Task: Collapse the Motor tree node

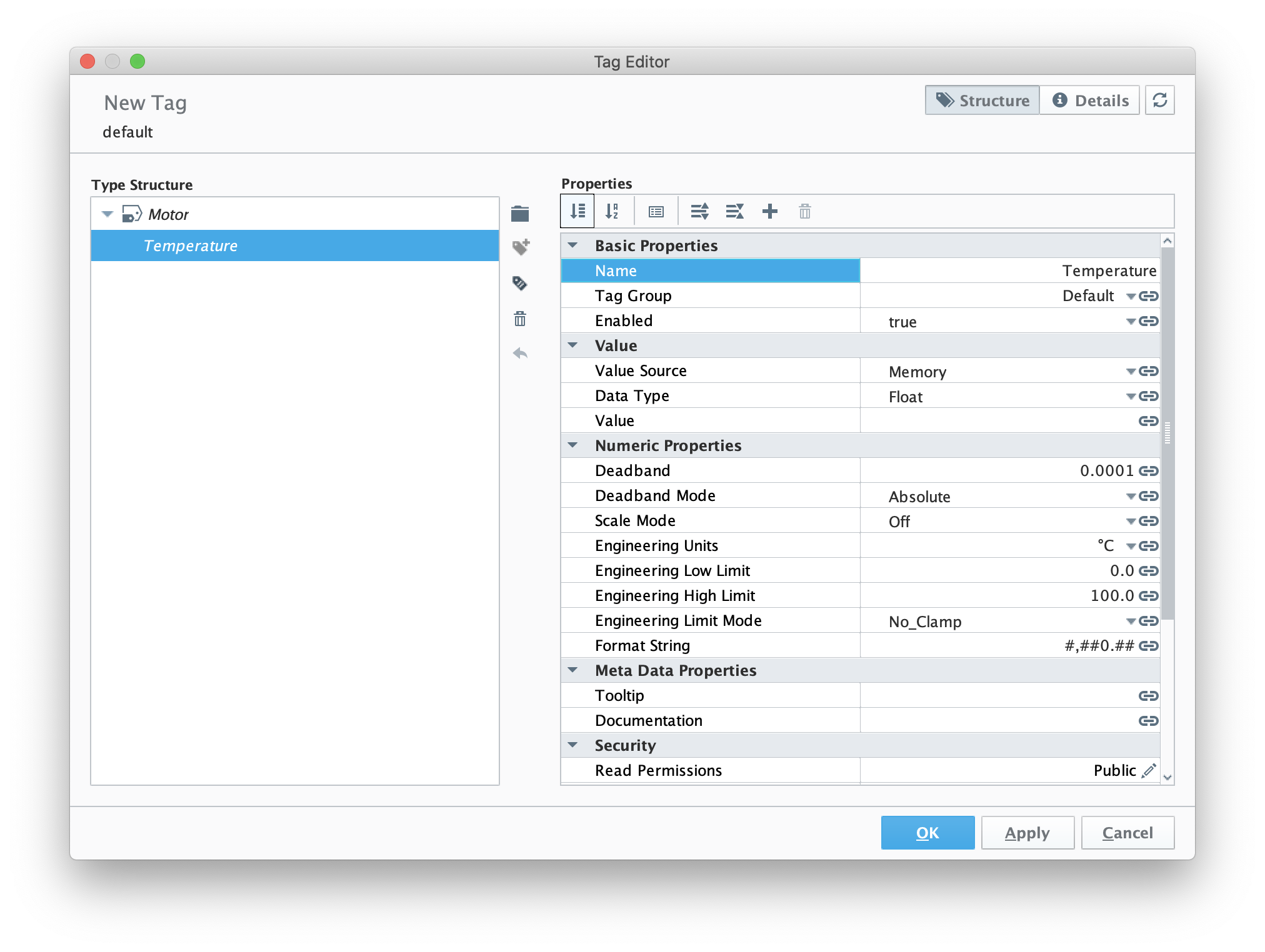Action: 107,214
